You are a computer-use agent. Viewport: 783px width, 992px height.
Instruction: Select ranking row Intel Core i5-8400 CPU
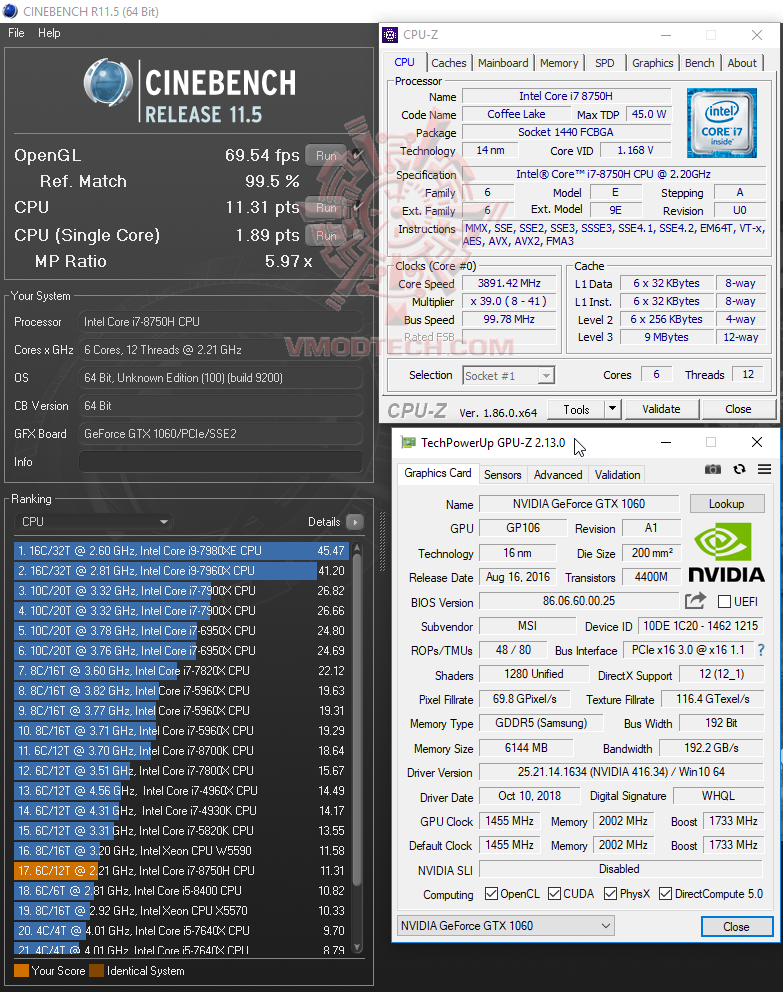click(x=181, y=890)
